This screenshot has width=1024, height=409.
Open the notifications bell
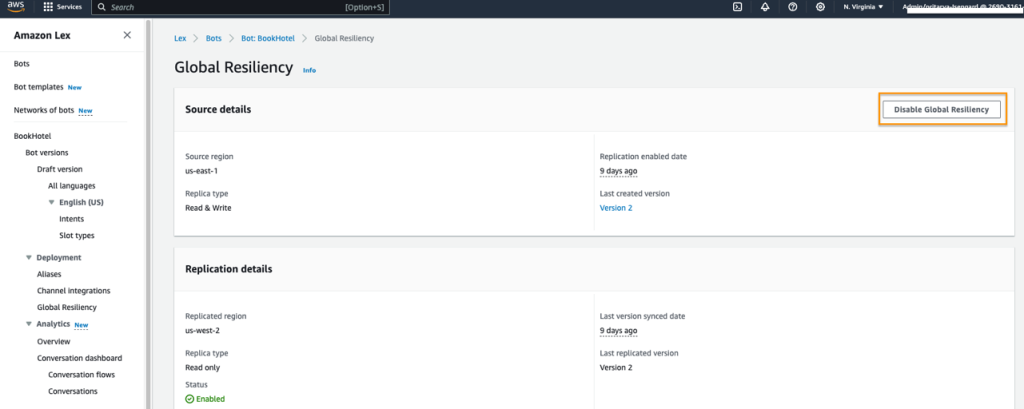(x=765, y=7)
